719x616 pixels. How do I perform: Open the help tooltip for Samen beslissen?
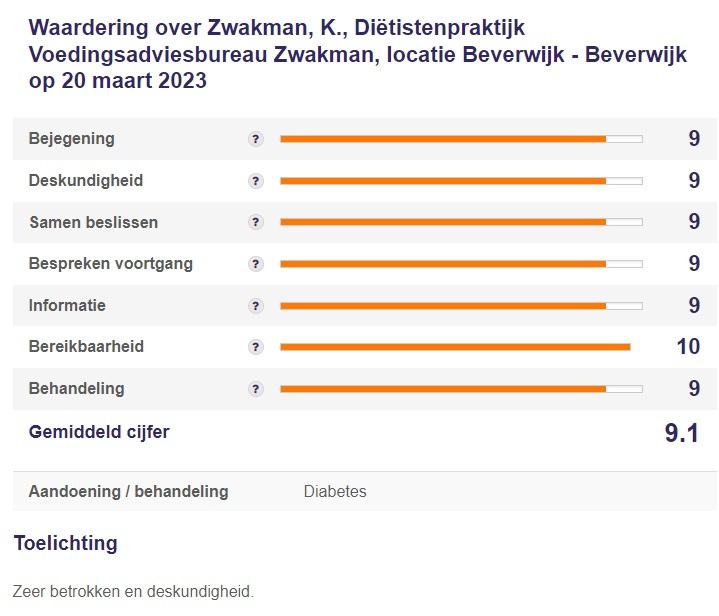point(256,222)
